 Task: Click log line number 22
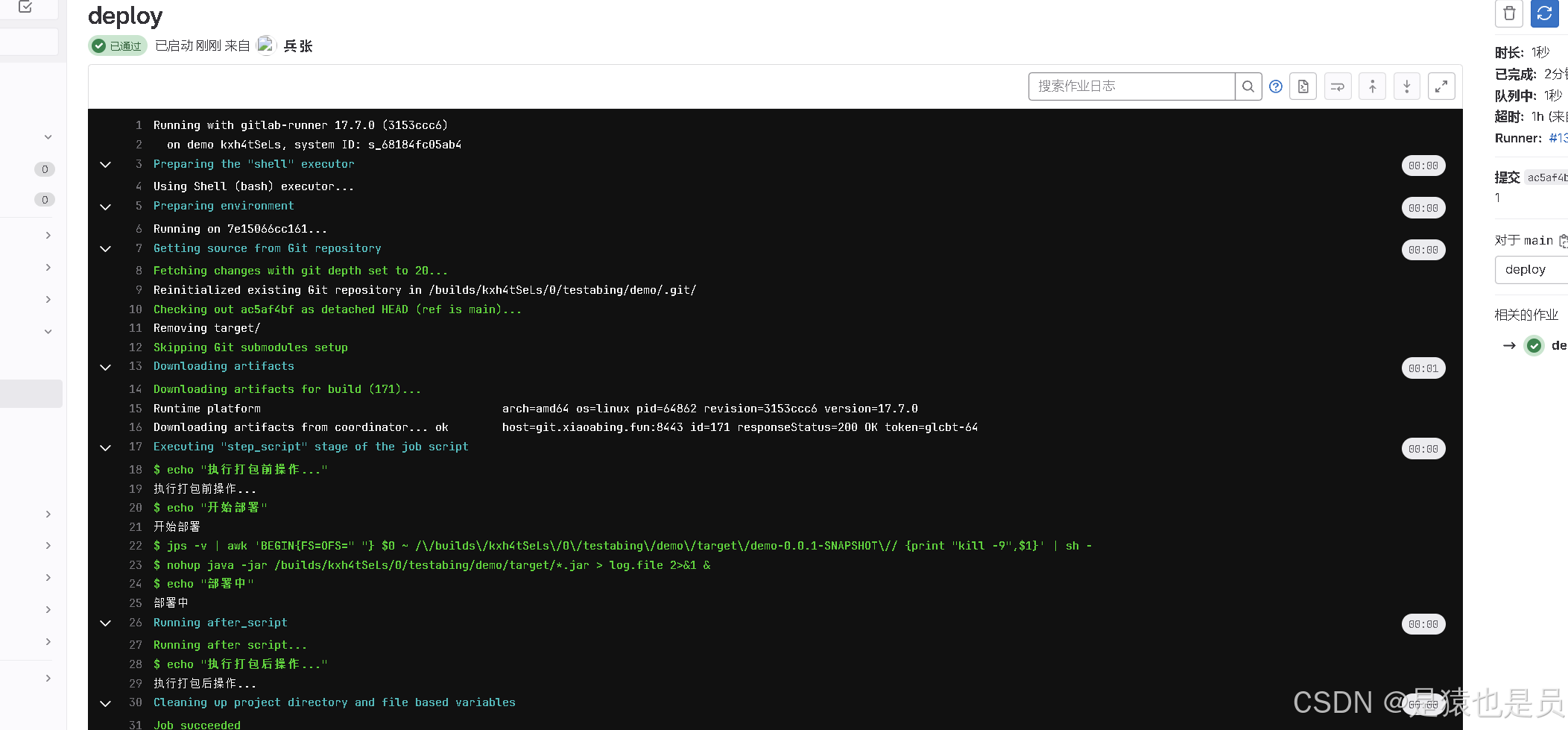click(135, 546)
